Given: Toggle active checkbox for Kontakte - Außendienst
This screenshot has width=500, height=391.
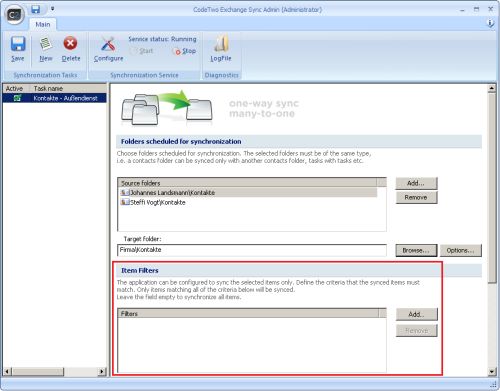Looking at the screenshot, I should click(x=17, y=98).
